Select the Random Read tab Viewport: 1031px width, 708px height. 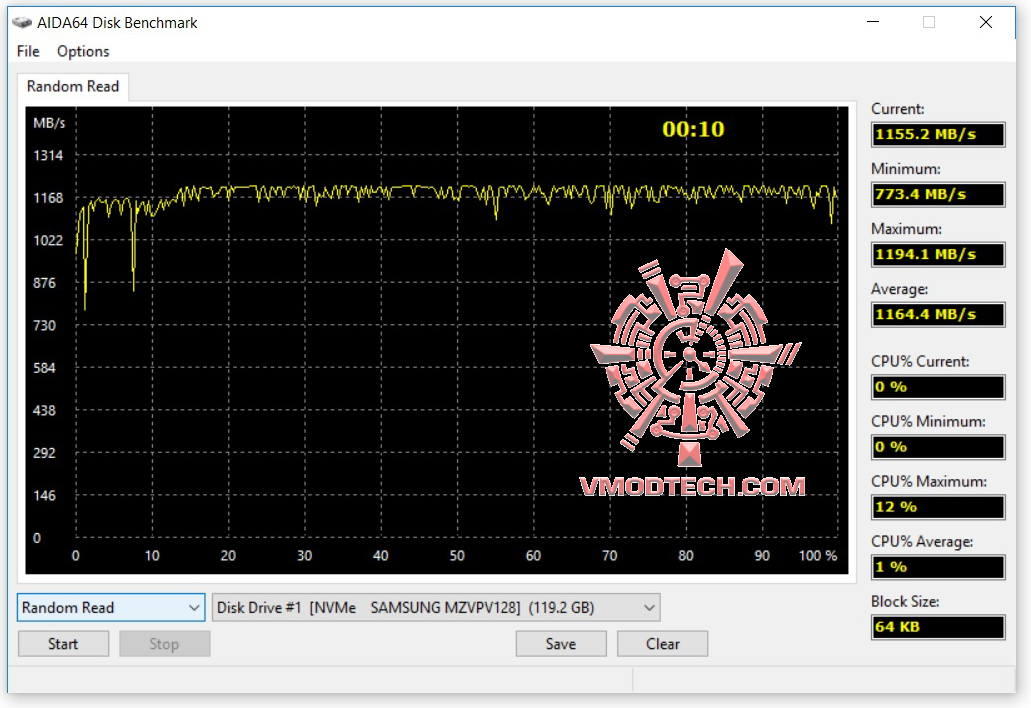click(x=73, y=86)
